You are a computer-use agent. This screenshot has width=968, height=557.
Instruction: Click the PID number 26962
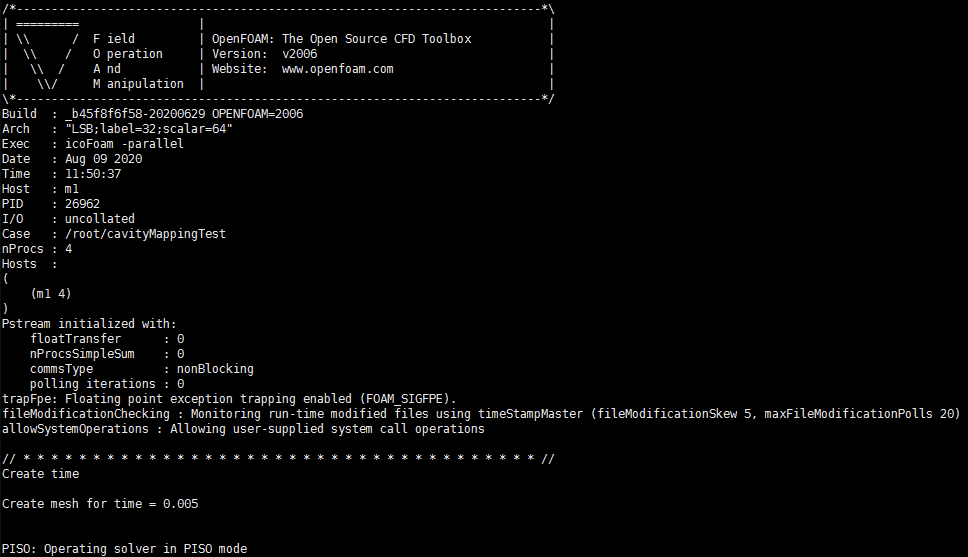coord(82,204)
